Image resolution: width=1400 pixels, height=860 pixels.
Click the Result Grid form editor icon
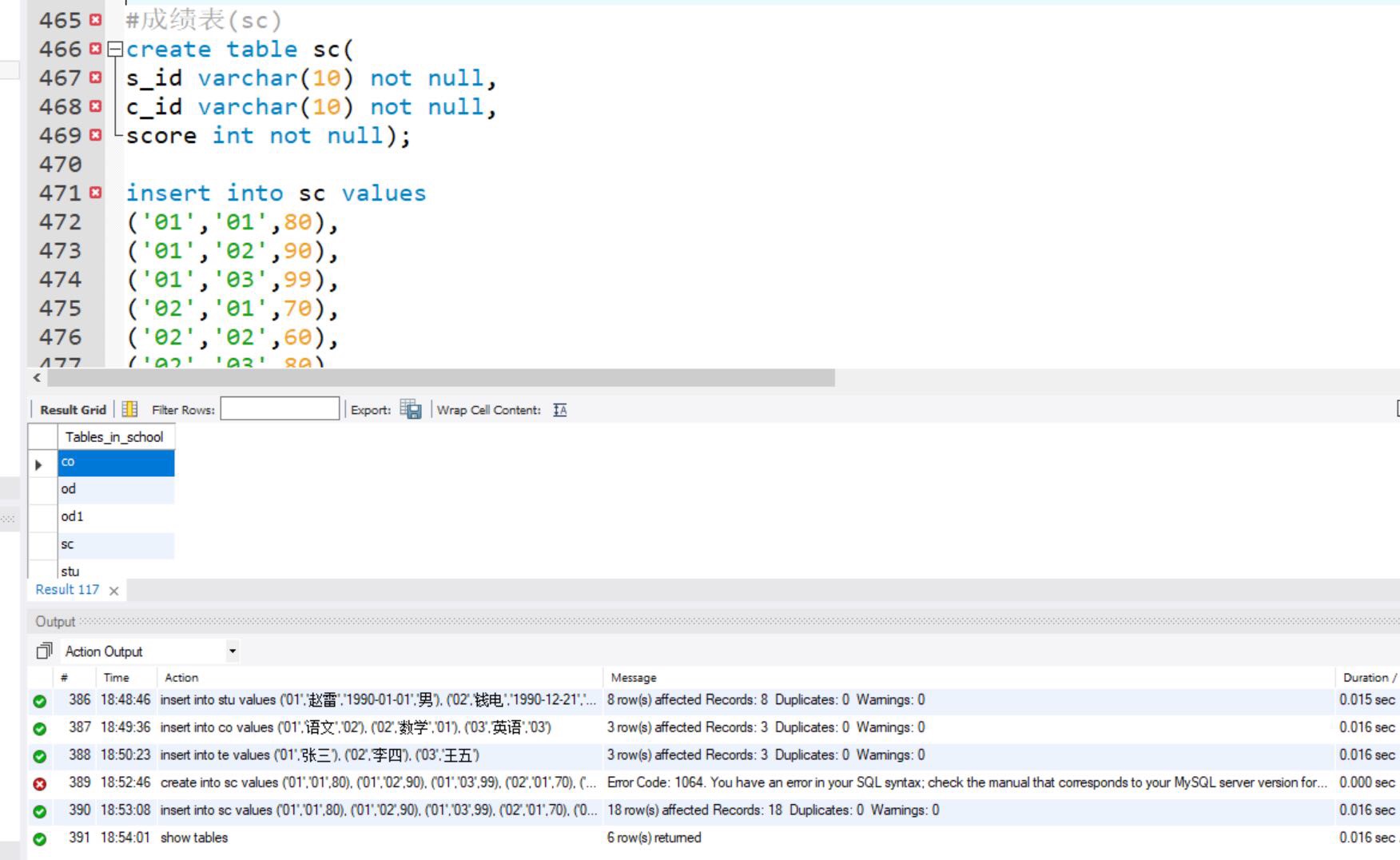[x=129, y=409]
